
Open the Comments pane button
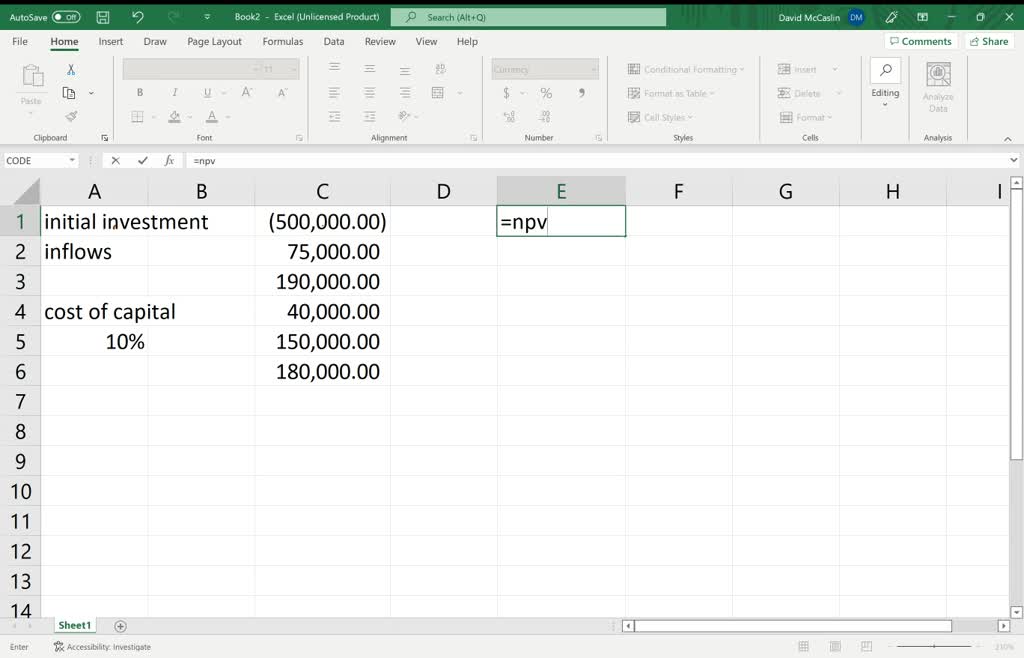pos(920,42)
